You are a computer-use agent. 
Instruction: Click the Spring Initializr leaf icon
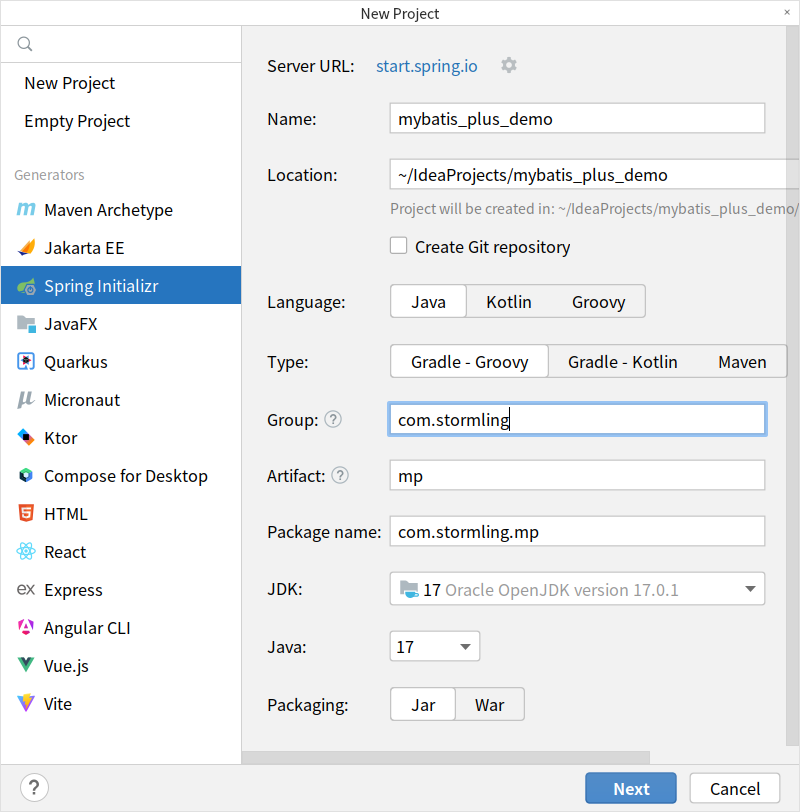tap(26, 286)
